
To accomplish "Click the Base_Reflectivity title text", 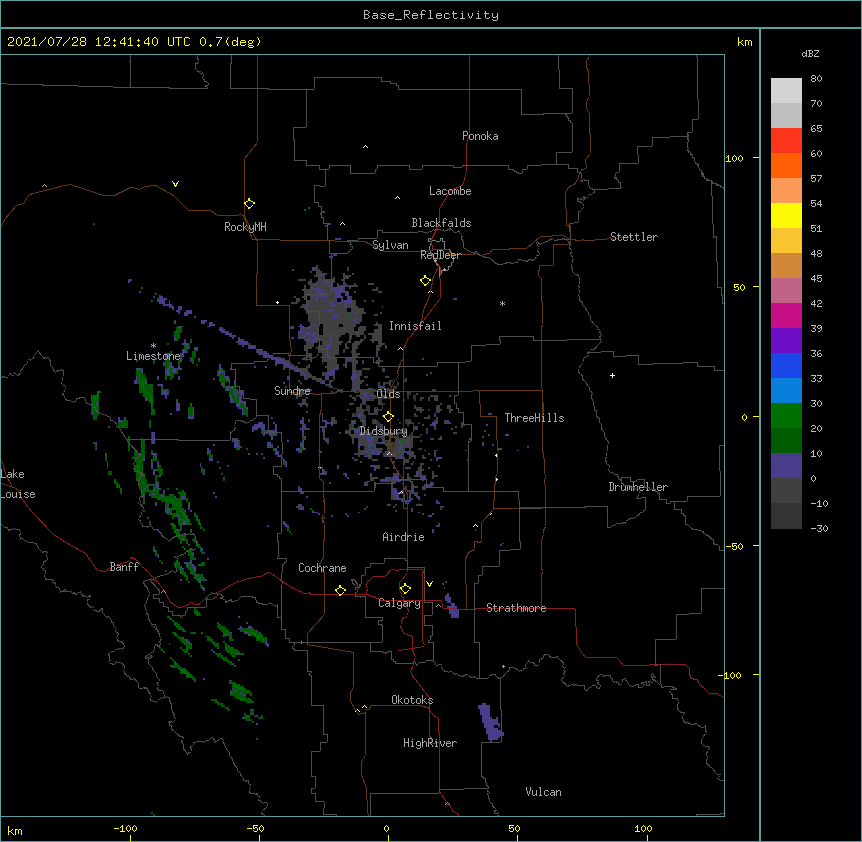I will (x=430, y=15).
